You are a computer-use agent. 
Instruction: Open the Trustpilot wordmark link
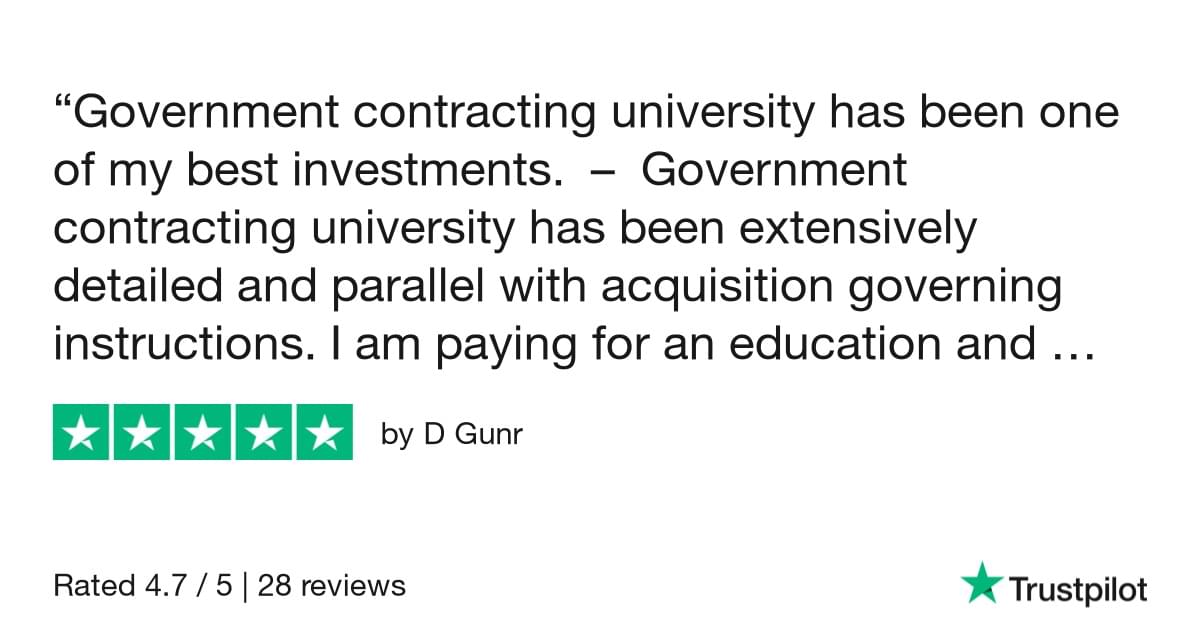(x=1077, y=590)
